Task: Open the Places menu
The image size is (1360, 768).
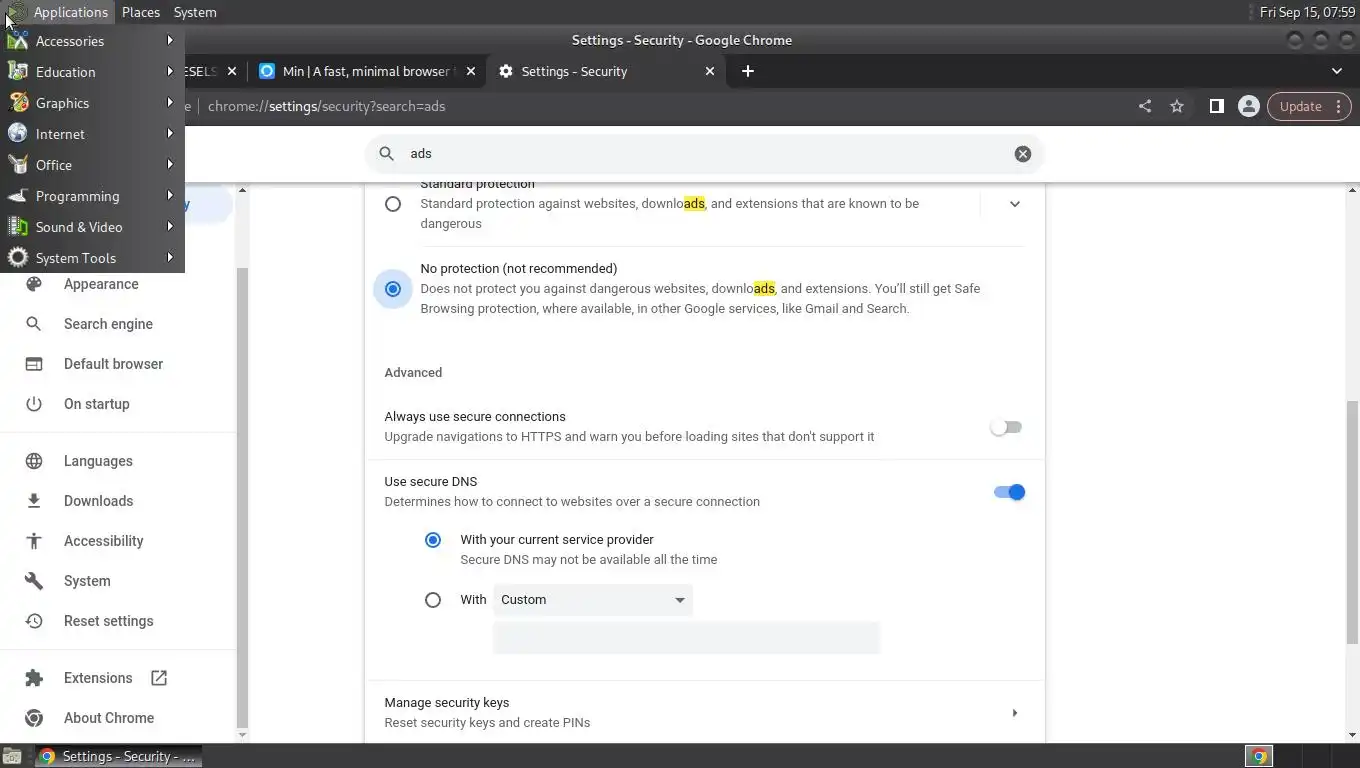Action: point(141,12)
